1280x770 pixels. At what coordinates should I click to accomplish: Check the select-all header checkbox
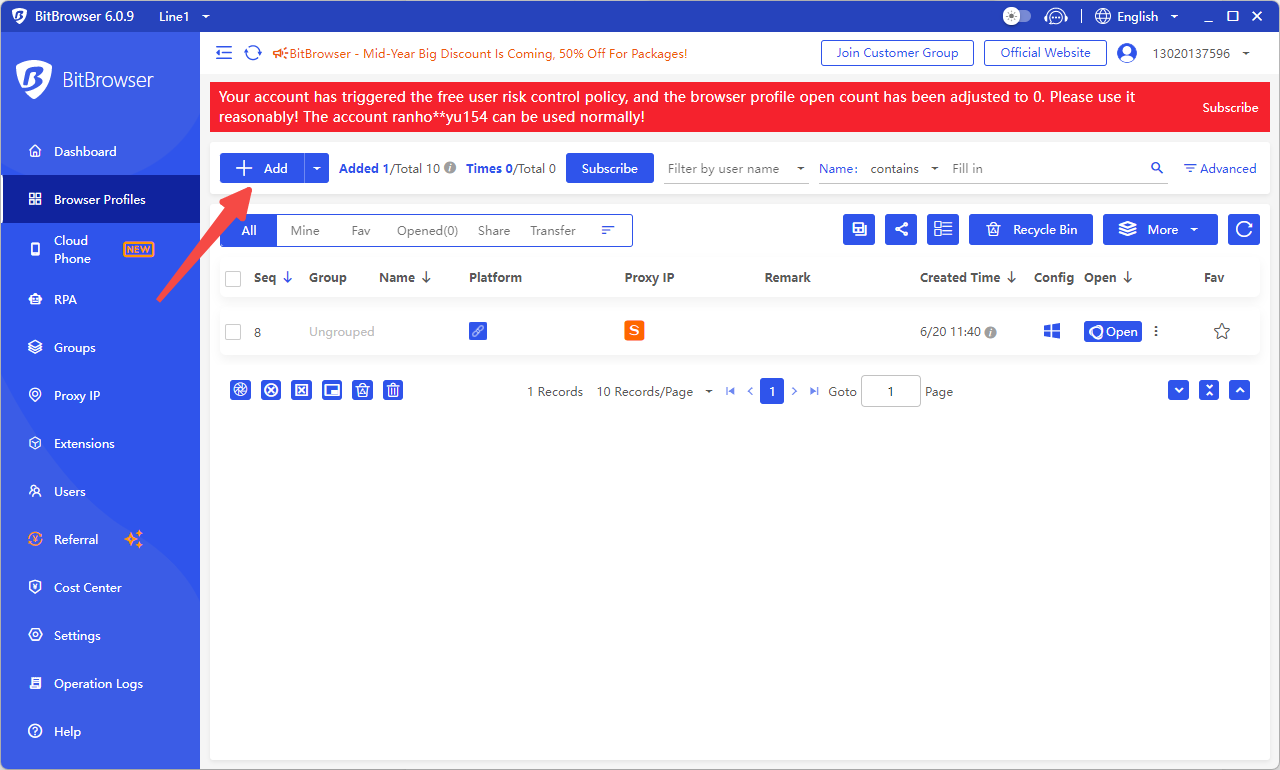(233, 279)
